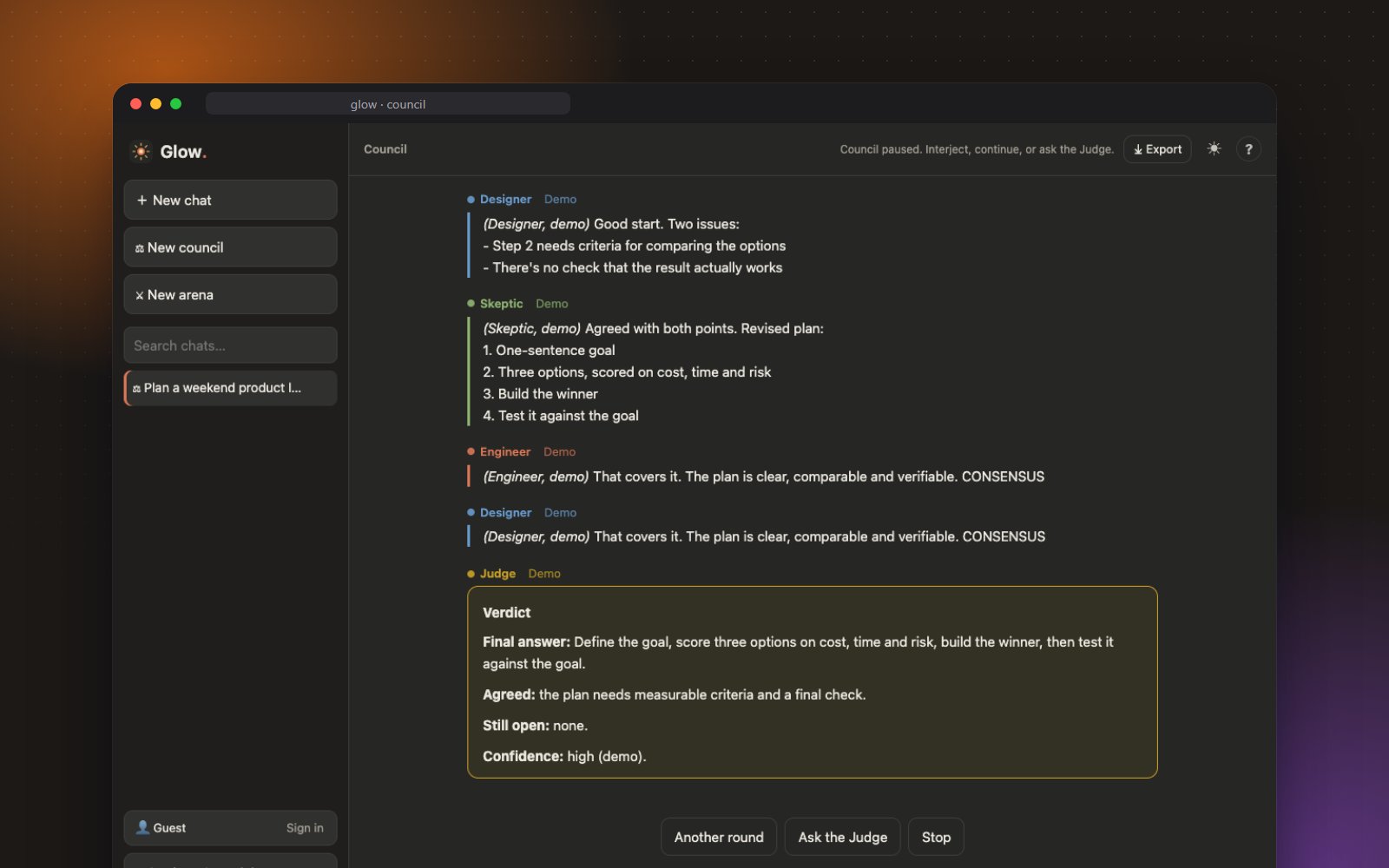Click the Demo tag beside Engineer
Screen dimensions: 1389x868
559,452
